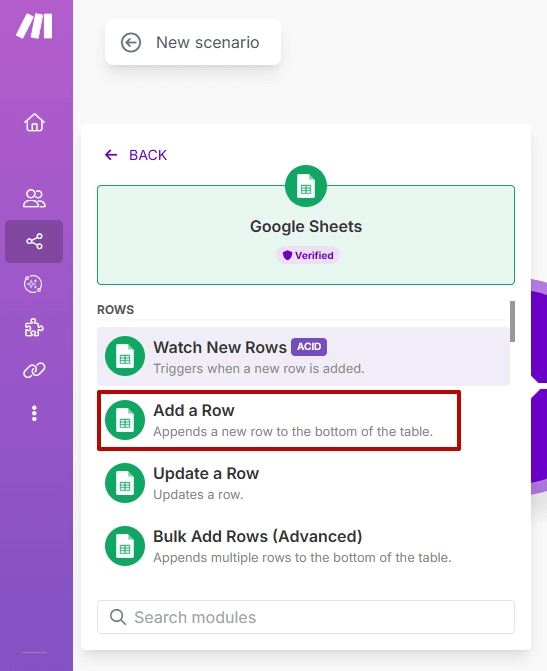
Task: Click the Make logo in sidebar
Action: click(34, 26)
